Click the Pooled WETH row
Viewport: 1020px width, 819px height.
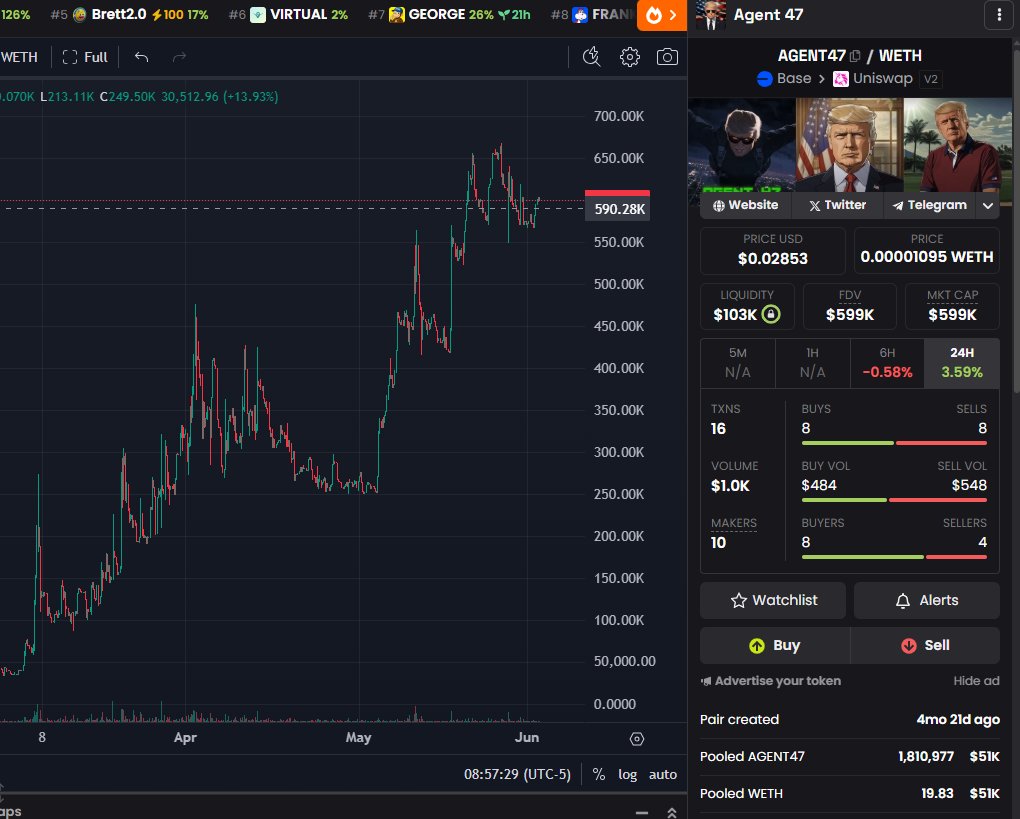point(850,794)
